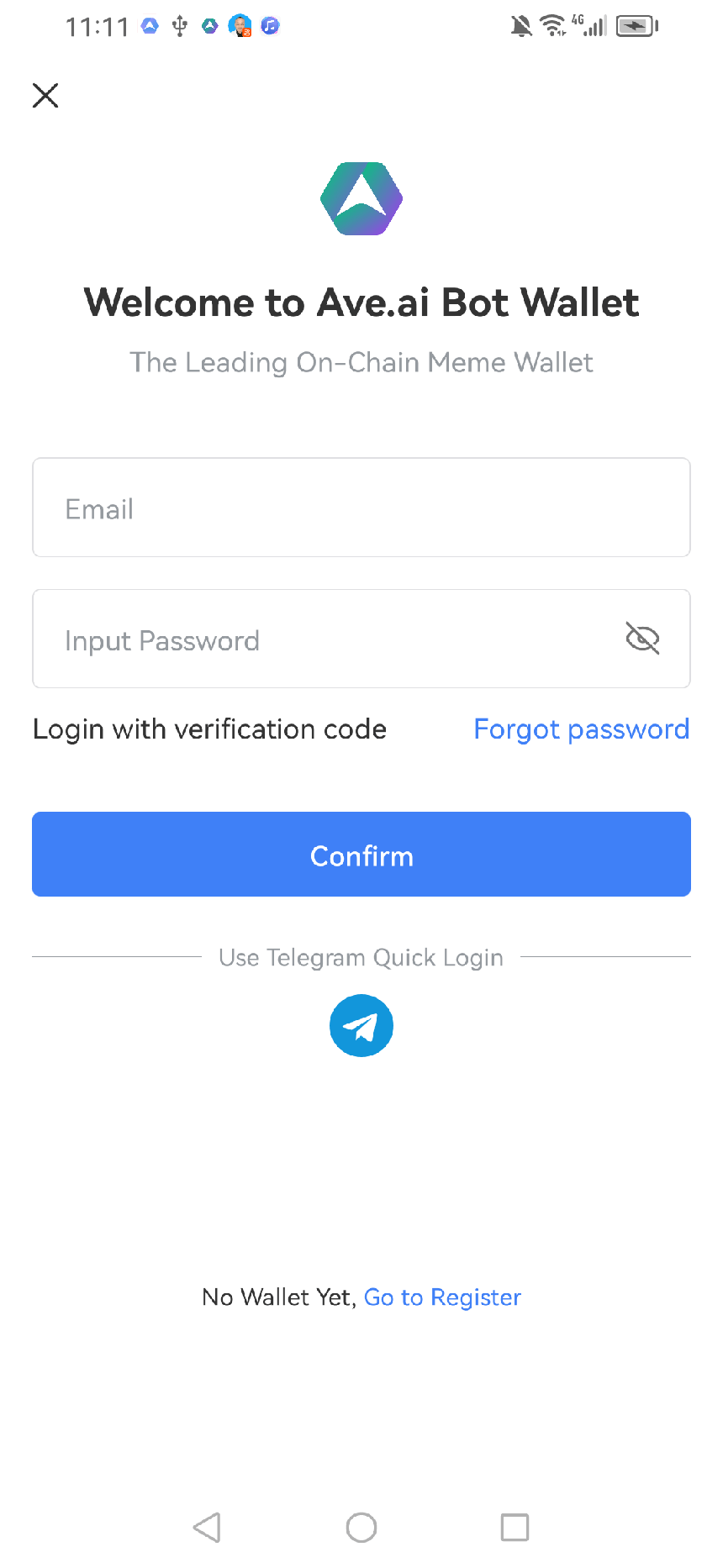Focus the Email input field
This screenshot has width=723, height=1568.
pos(361,508)
